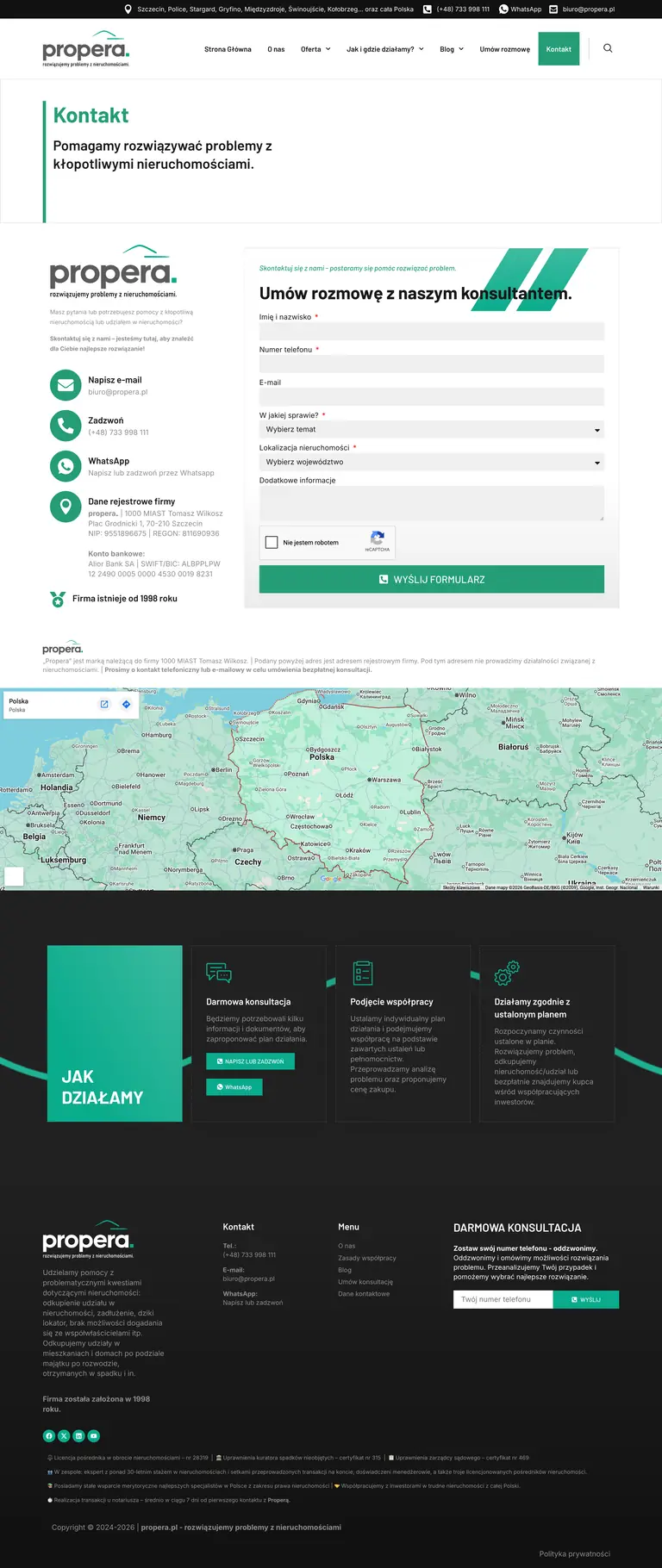Go to Strona Główna in the navigation
The height and width of the screenshot is (1568, 662).
228,49
